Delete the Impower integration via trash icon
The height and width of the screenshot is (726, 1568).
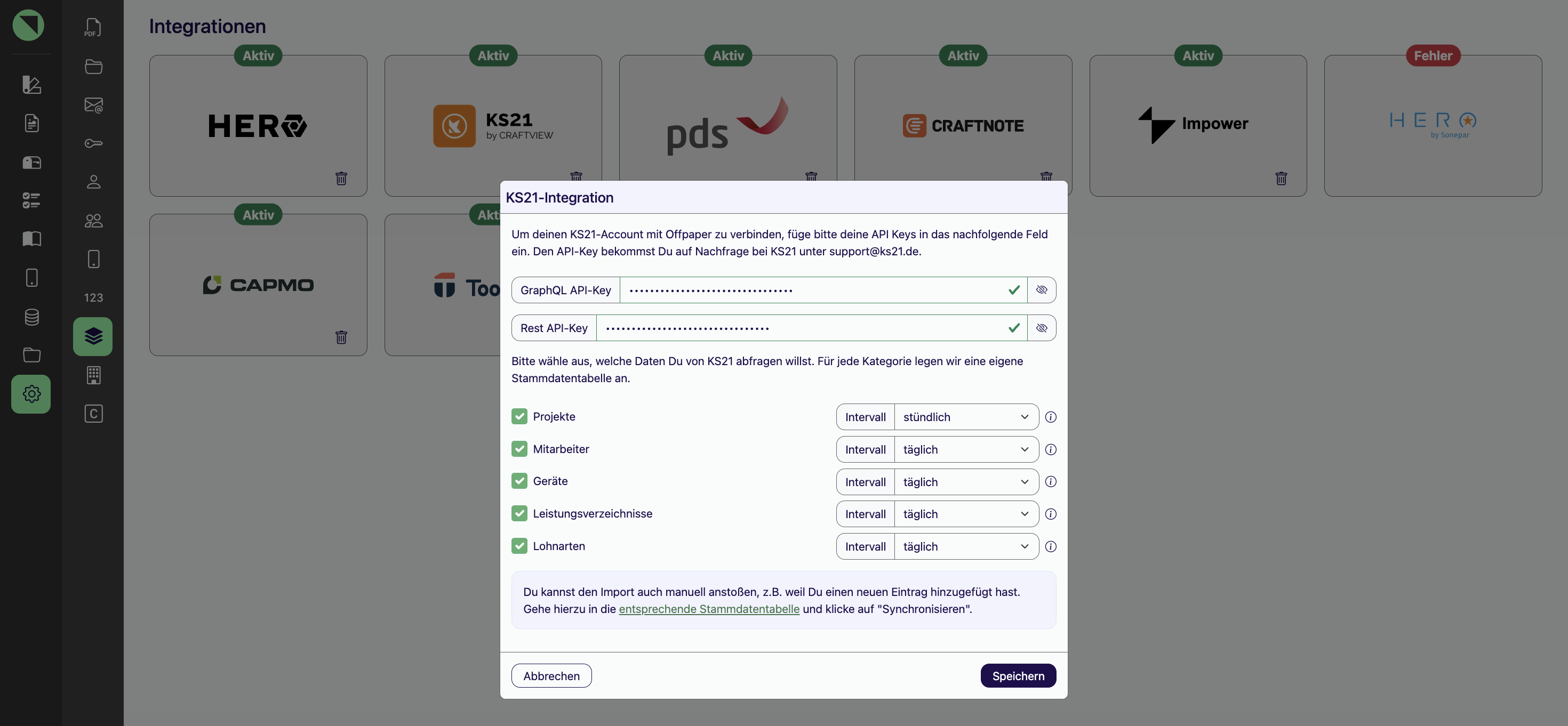coord(1281,179)
